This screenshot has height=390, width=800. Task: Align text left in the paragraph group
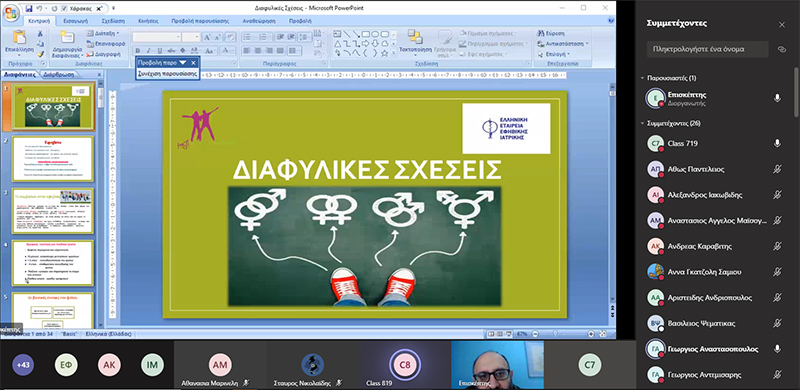coord(246,51)
